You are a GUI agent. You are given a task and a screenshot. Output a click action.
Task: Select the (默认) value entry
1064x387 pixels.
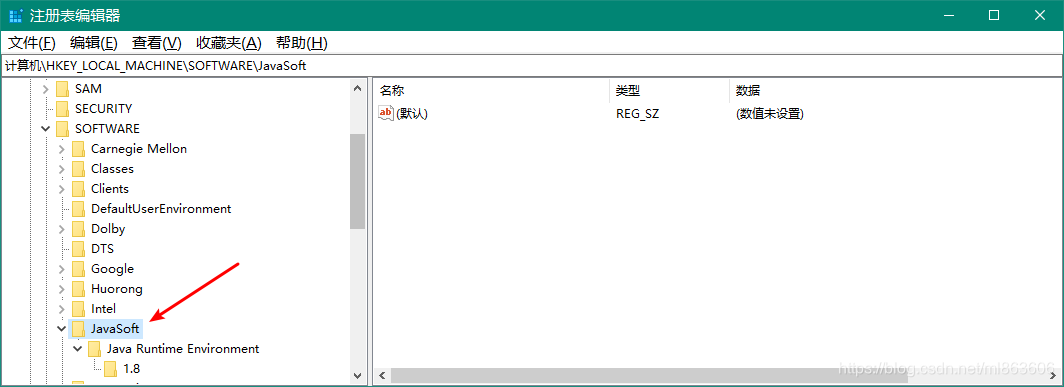pos(412,114)
